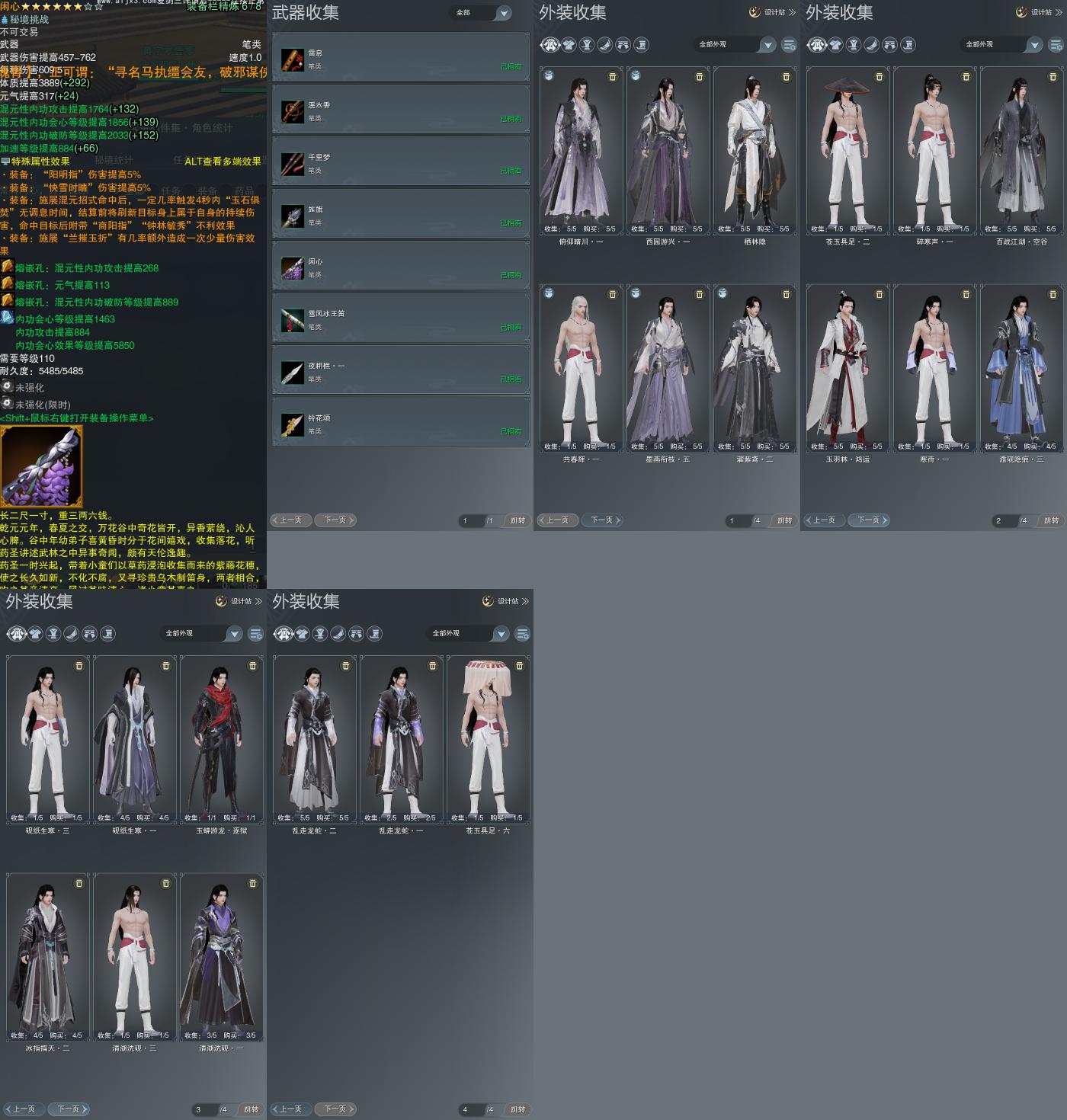Switch to the full-set filter on outfit page 3
Image resolution: width=1067 pixels, height=1120 pixels.
[17, 634]
